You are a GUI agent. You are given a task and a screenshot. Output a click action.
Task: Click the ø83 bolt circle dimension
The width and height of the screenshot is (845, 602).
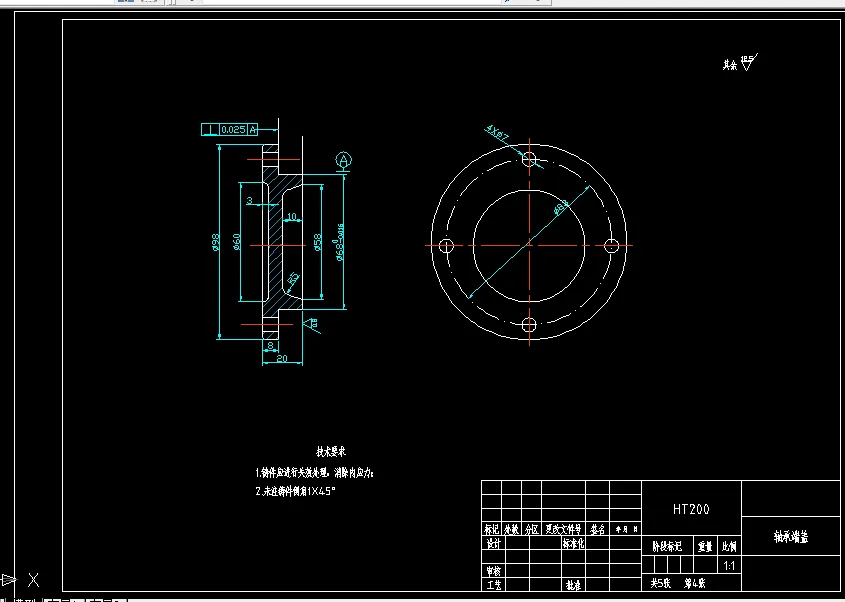pyautogui.click(x=561, y=207)
